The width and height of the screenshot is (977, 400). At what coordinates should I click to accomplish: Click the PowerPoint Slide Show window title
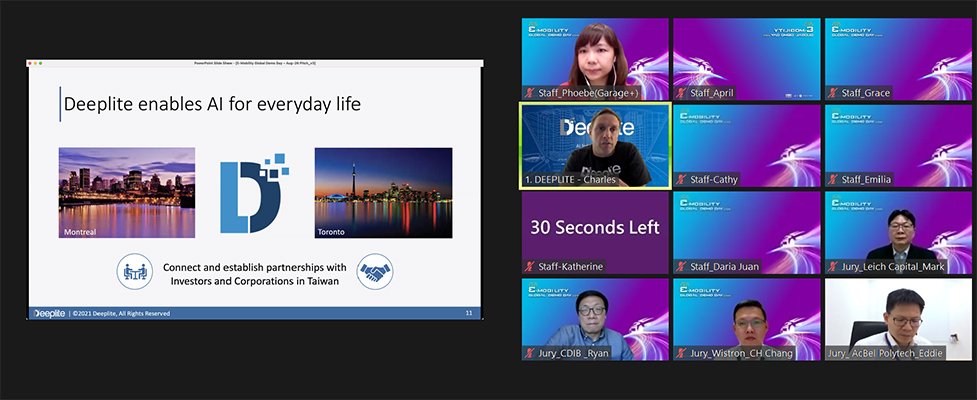pos(255,64)
